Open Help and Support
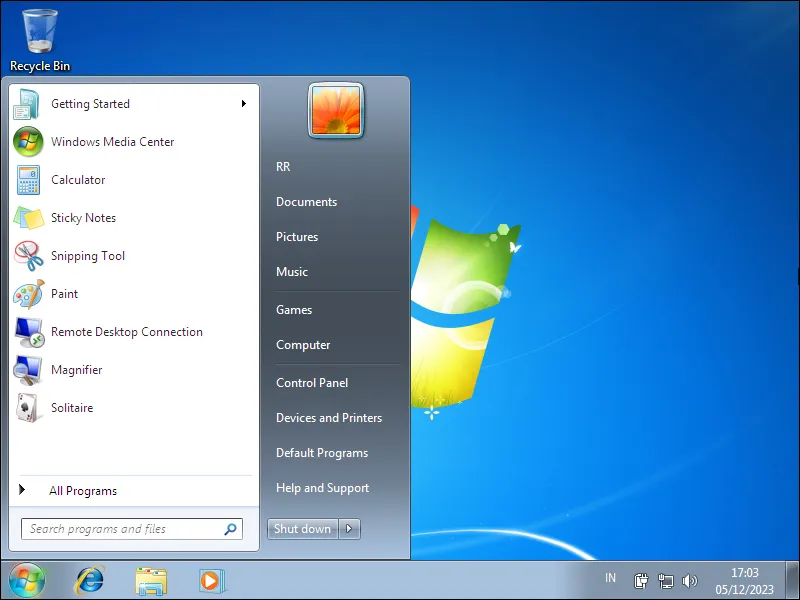Screen dimensions: 800x600 (x=322, y=488)
